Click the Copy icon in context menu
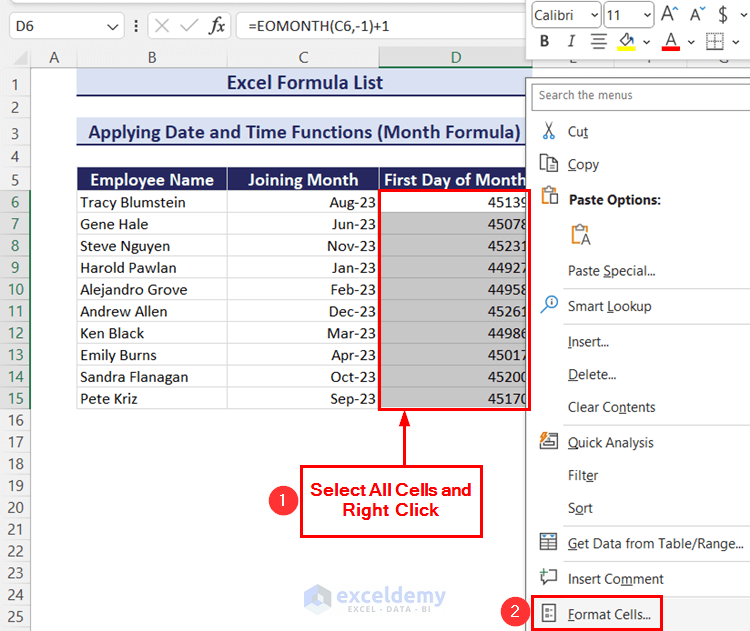This screenshot has height=631, width=750. 549,163
